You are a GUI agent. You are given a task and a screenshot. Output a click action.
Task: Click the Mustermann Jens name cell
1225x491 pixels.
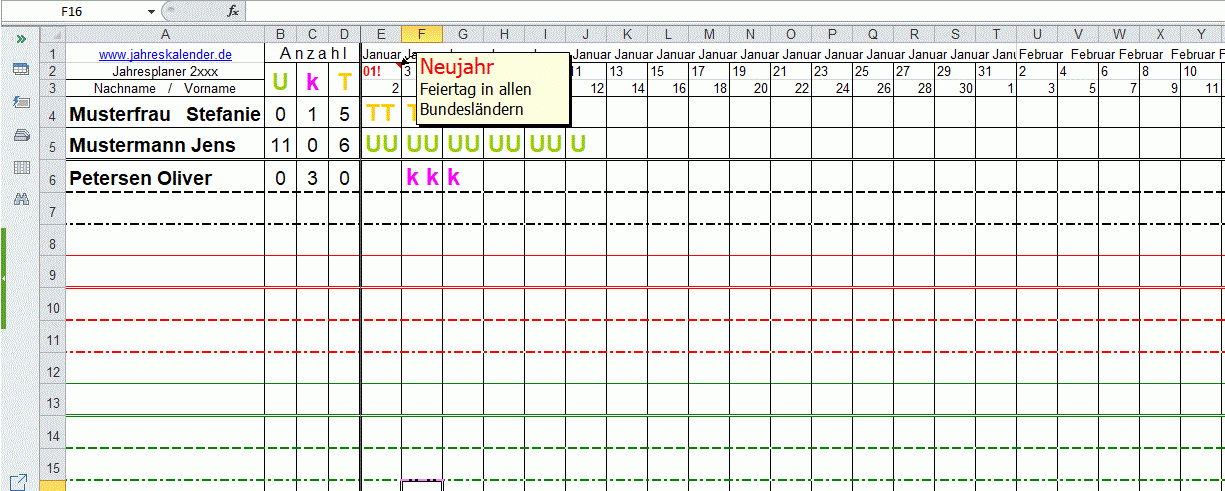[x=165, y=145]
